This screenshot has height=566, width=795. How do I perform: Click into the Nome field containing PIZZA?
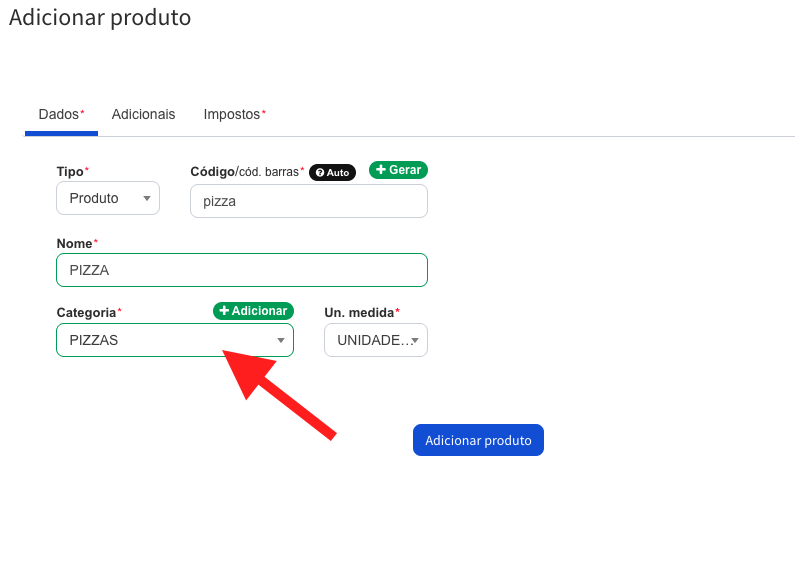tap(242, 270)
